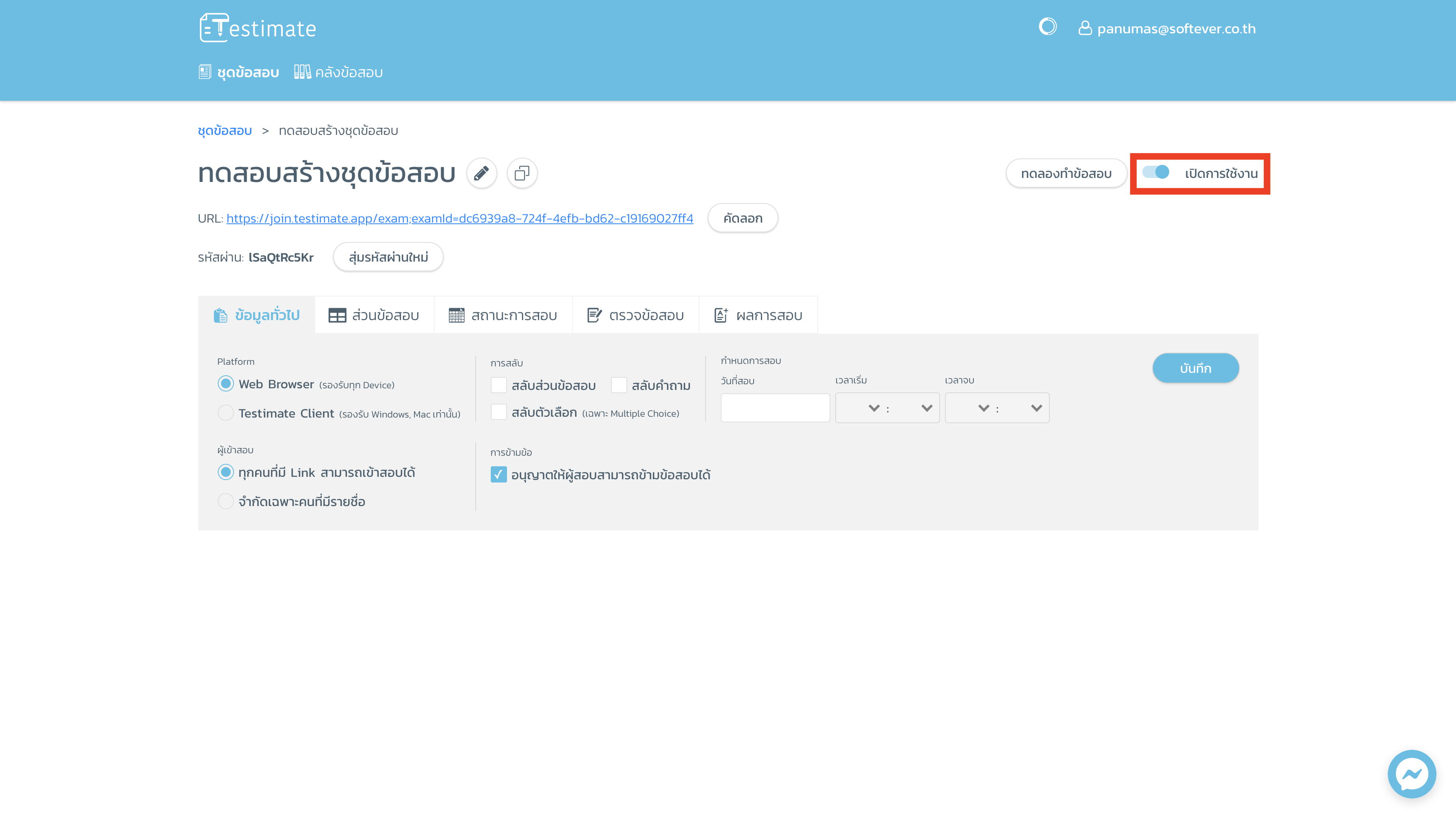Screen dimensions: 1456x818
Task: Click the Testimate logo
Action: click(258, 28)
